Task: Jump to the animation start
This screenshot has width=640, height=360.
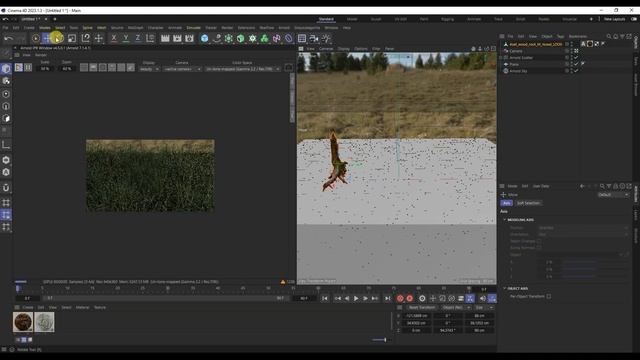Action: (324, 298)
